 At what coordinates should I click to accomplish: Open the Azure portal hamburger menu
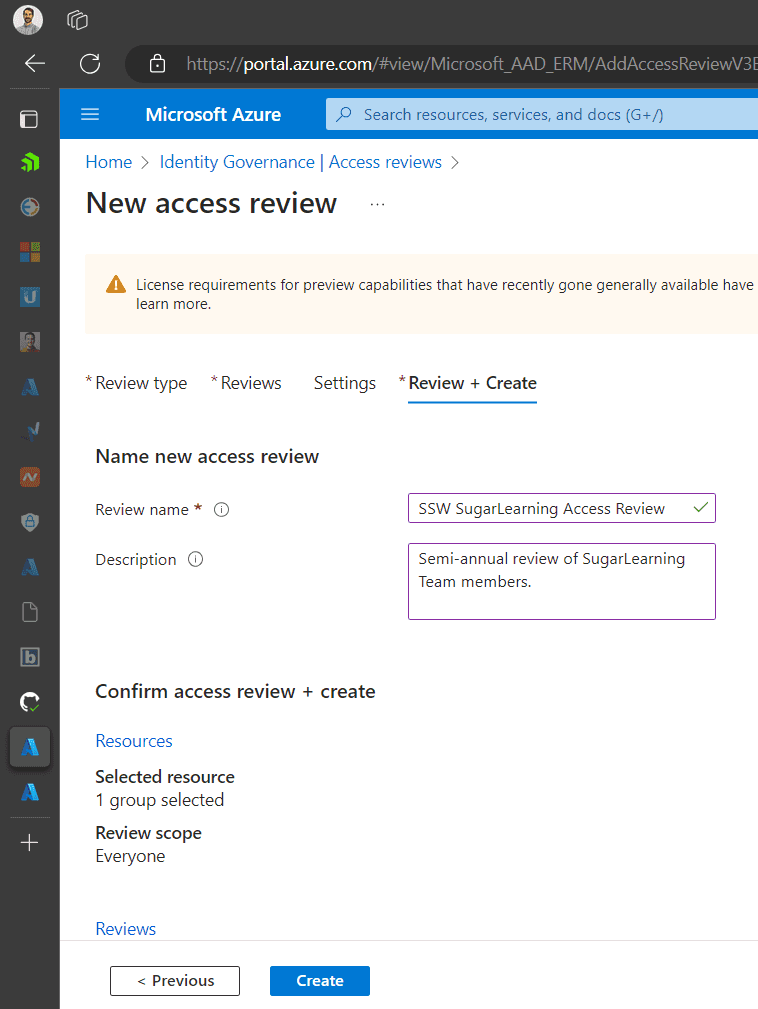pos(90,114)
